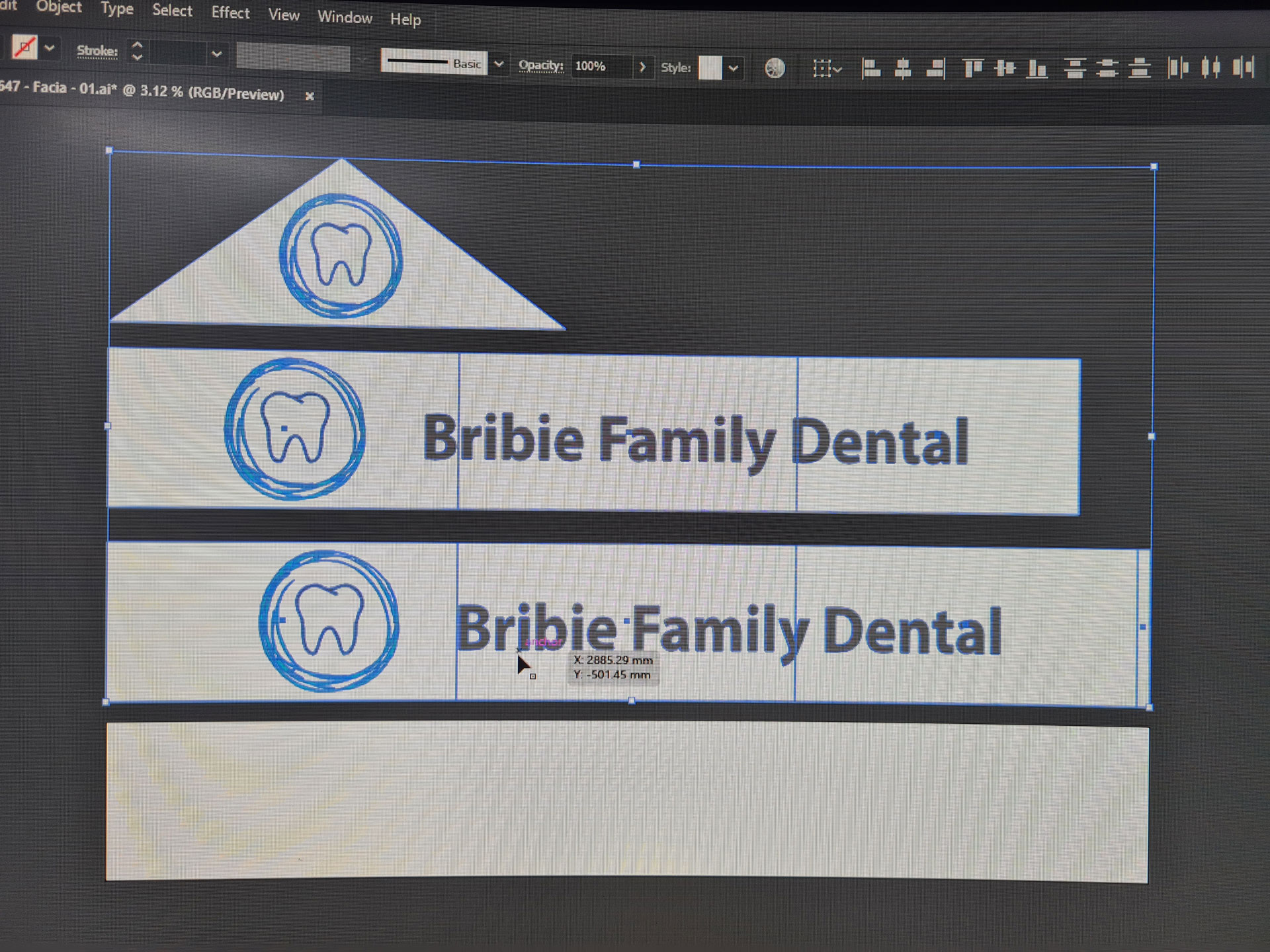Open the Basic brush definition dropdown
Image resolution: width=1270 pixels, height=952 pixels.
pos(499,64)
